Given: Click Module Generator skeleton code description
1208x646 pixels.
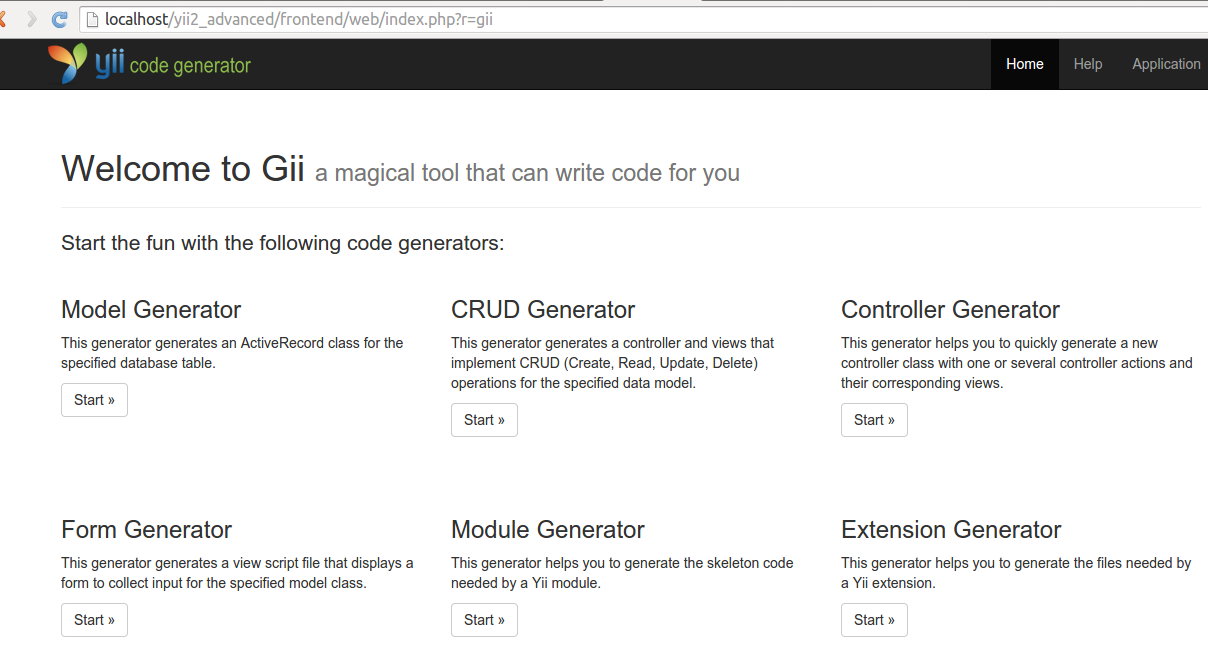Looking at the screenshot, I should [622, 573].
